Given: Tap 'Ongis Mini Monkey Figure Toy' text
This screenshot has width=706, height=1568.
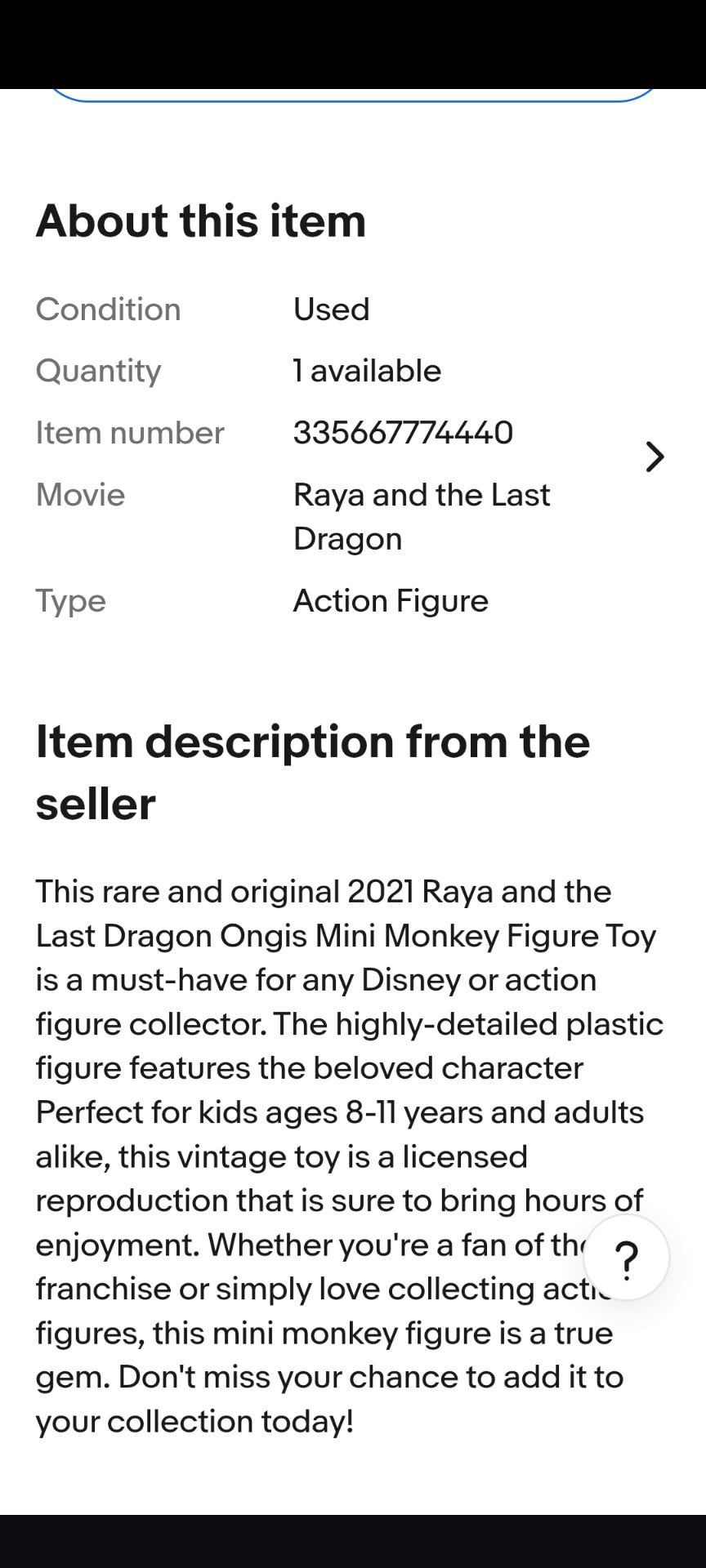Looking at the screenshot, I should click(437, 936).
